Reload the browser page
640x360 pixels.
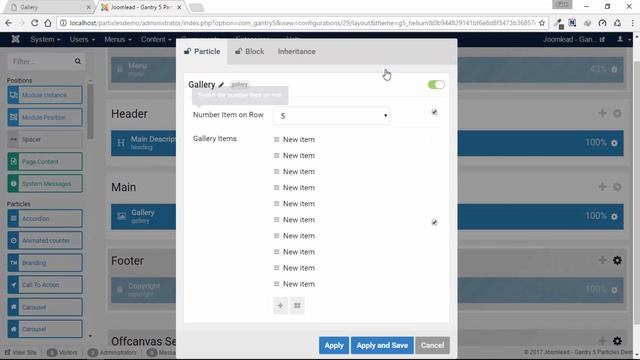click(x=35, y=23)
